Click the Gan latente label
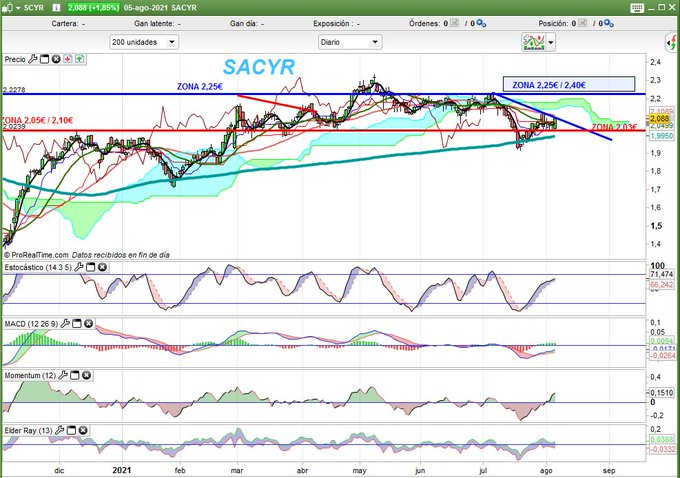The height and width of the screenshot is (478, 680). point(154,23)
